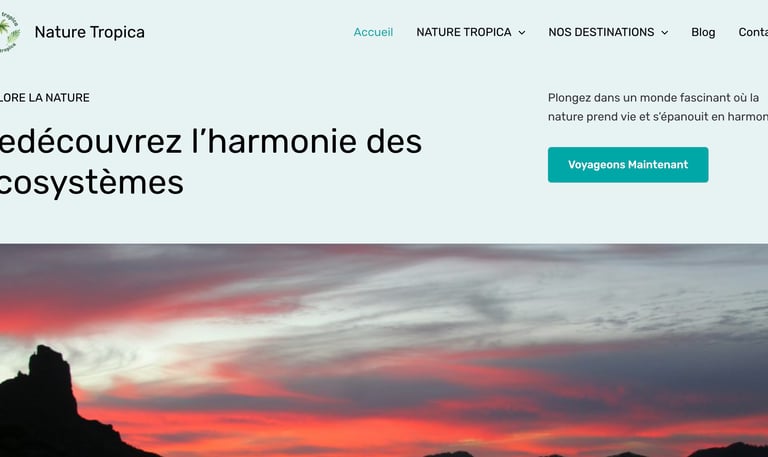Click the 'LORE LA NATURE' subtitle text
768x457 pixels.
coord(45,97)
